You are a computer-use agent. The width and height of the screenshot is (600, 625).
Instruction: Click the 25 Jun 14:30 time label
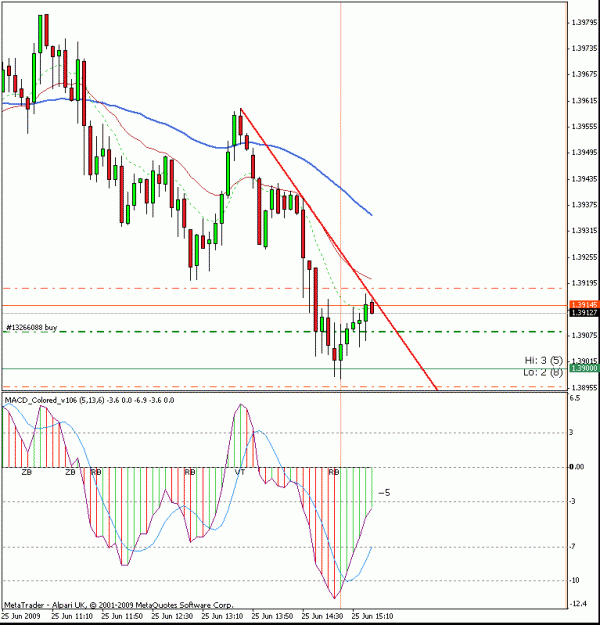323,616
